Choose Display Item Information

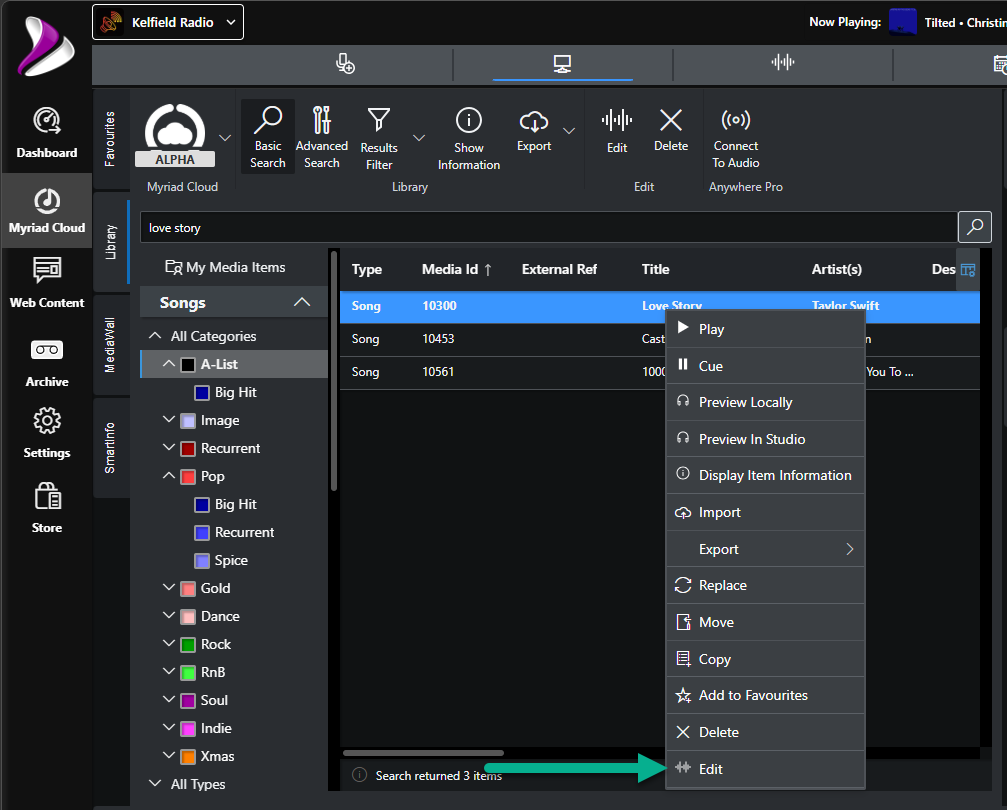tap(765, 475)
